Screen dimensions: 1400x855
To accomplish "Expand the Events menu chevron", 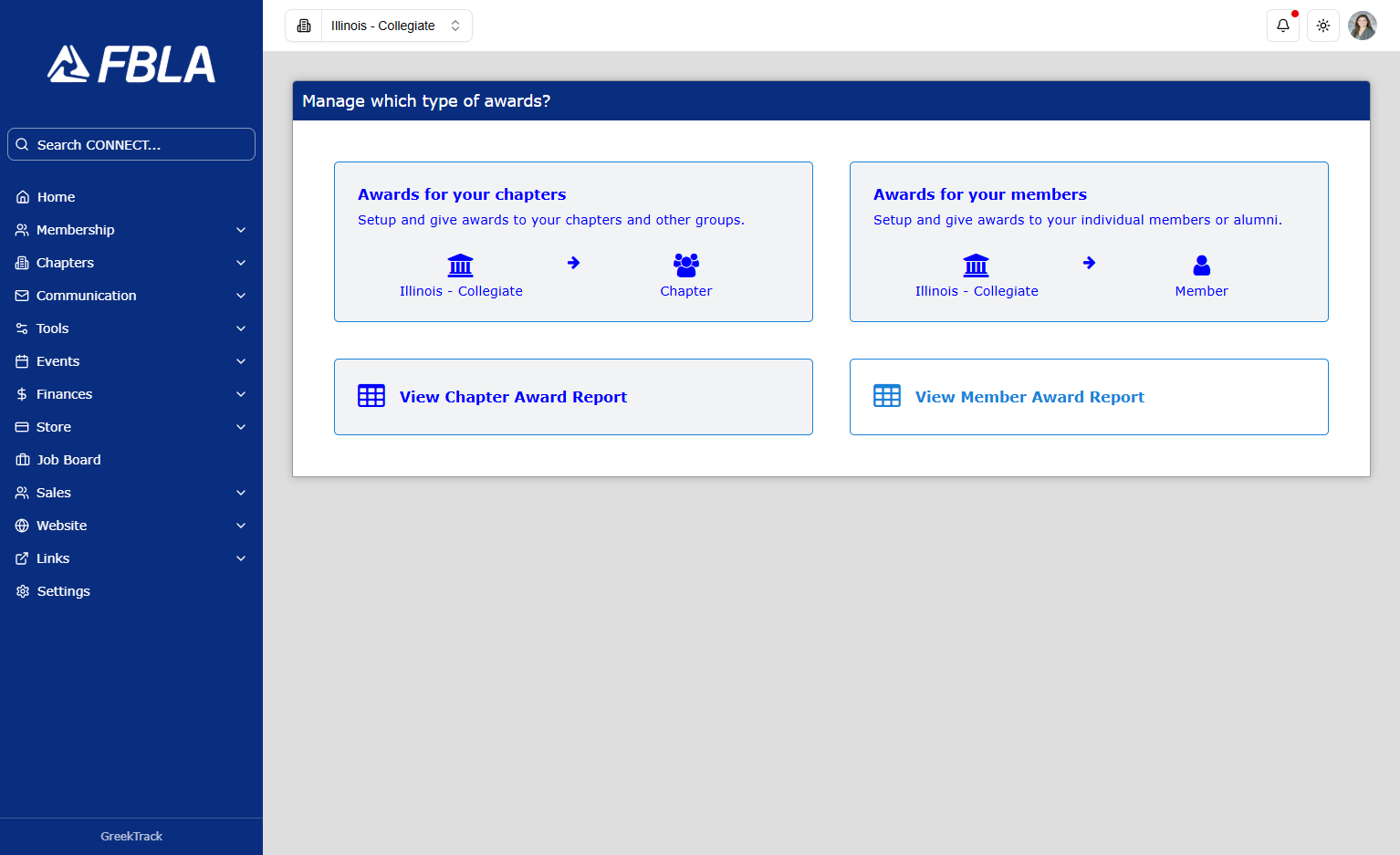I will [x=241, y=361].
